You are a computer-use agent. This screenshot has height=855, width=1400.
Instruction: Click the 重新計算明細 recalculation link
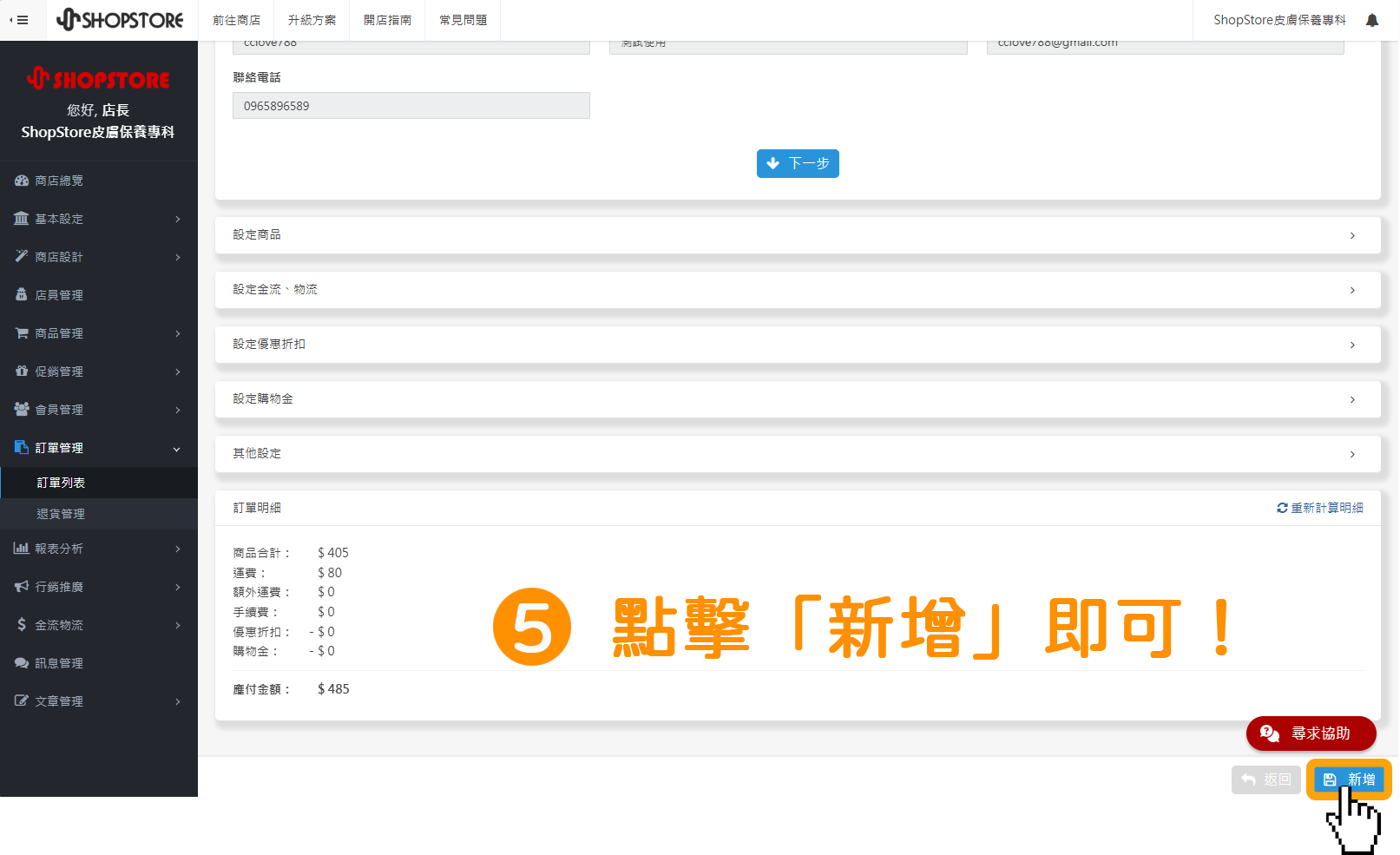pyautogui.click(x=1320, y=508)
